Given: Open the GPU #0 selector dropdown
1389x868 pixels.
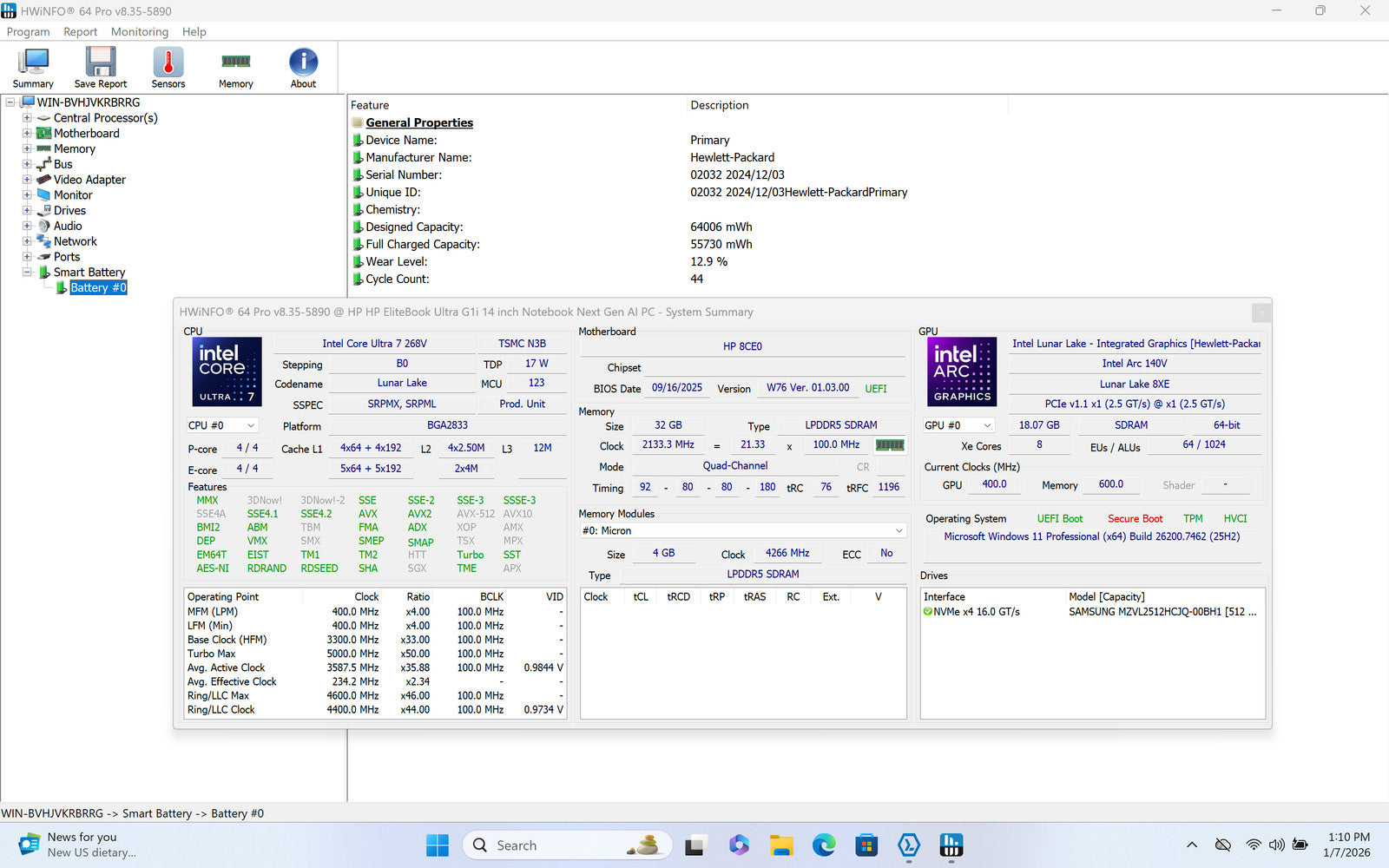Looking at the screenshot, I should point(958,425).
